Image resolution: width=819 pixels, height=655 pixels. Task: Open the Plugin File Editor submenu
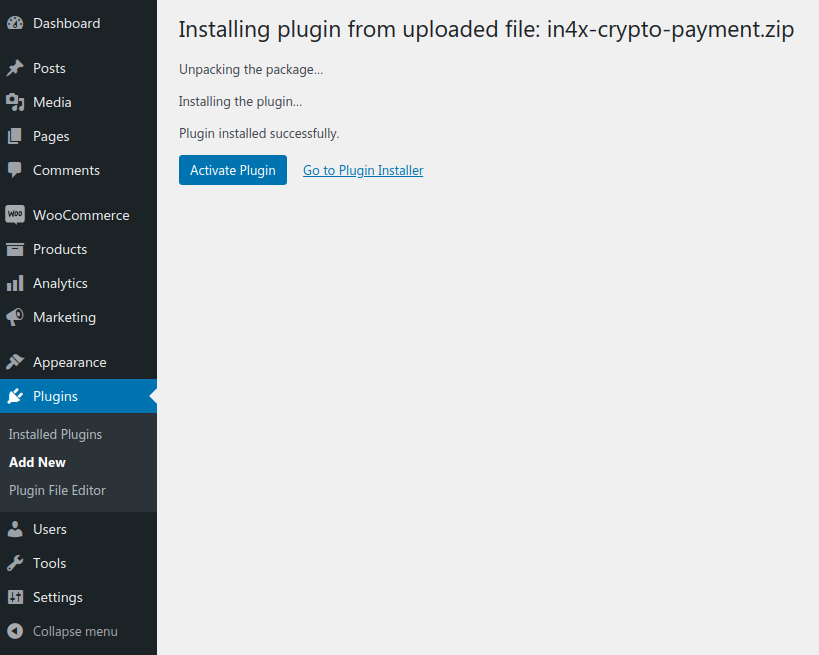point(57,490)
